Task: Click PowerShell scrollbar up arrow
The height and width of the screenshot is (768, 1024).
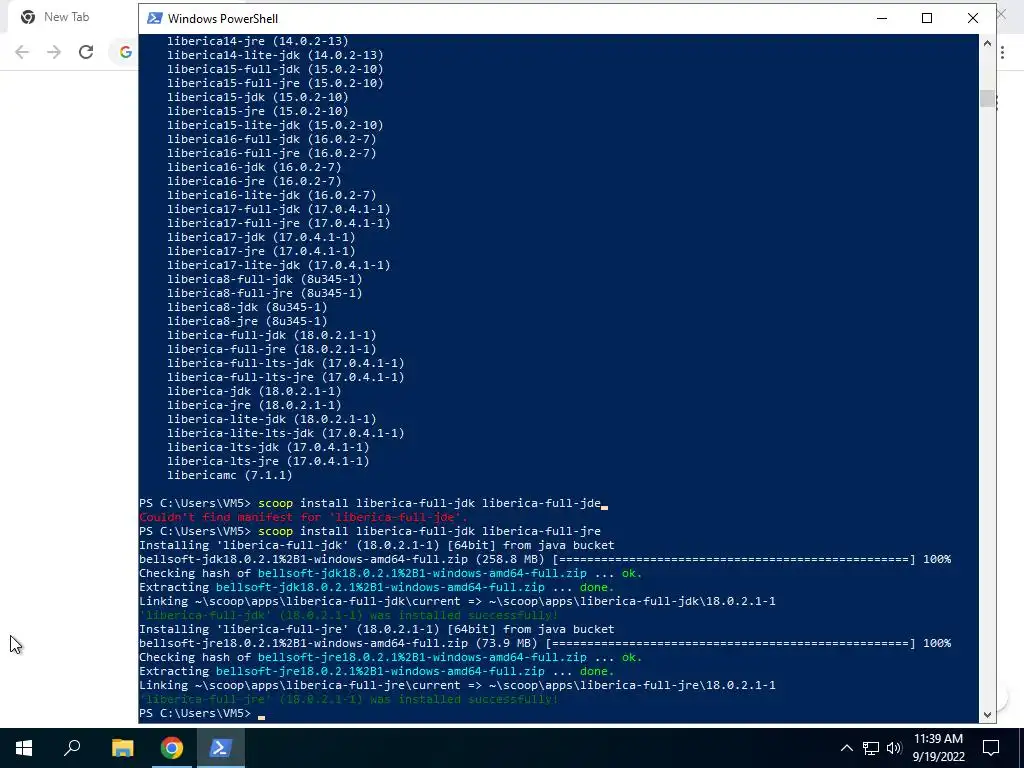Action: (x=987, y=43)
